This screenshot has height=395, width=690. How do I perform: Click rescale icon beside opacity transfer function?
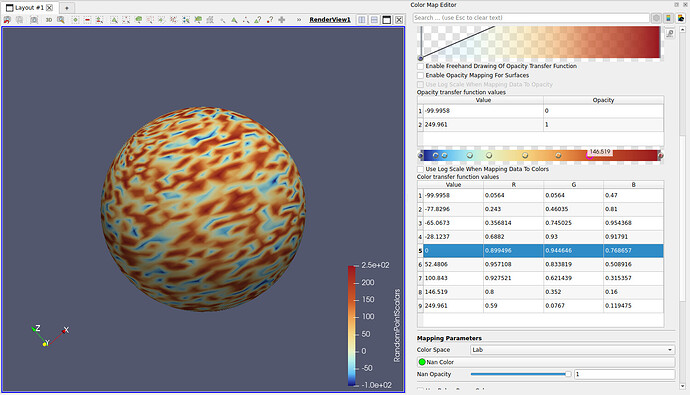pos(670,33)
